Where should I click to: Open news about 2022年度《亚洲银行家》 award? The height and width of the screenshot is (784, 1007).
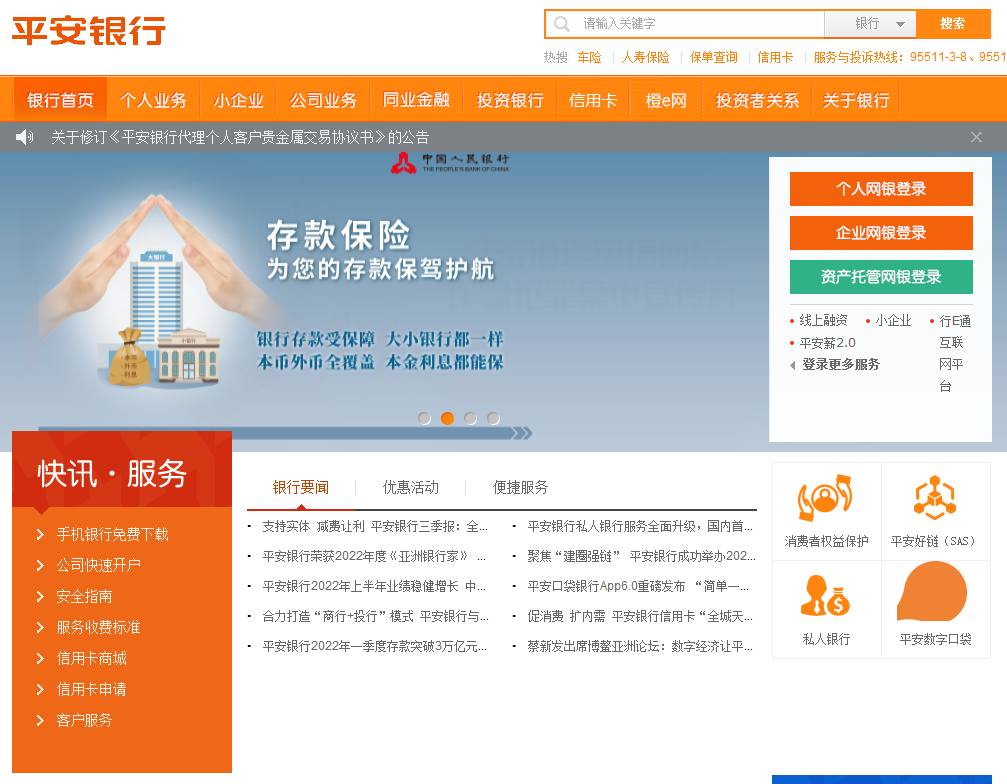tap(374, 556)
